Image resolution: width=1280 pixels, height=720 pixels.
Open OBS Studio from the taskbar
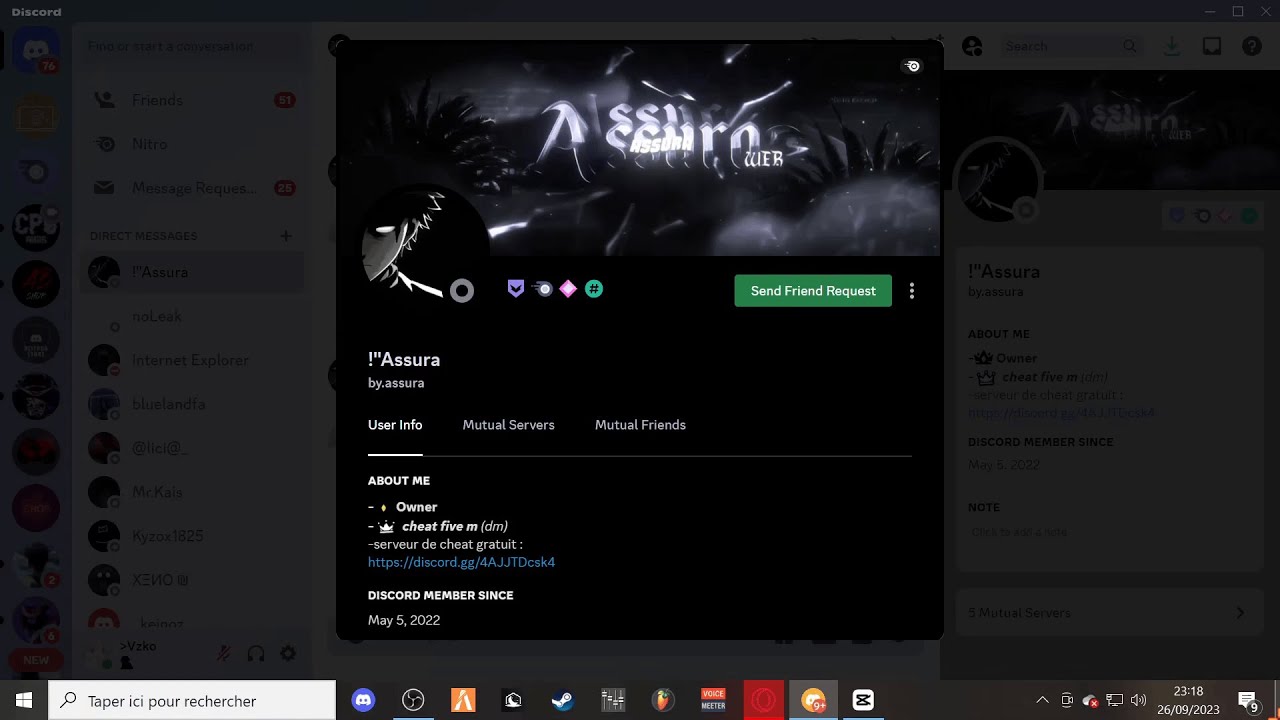point(413,700)
